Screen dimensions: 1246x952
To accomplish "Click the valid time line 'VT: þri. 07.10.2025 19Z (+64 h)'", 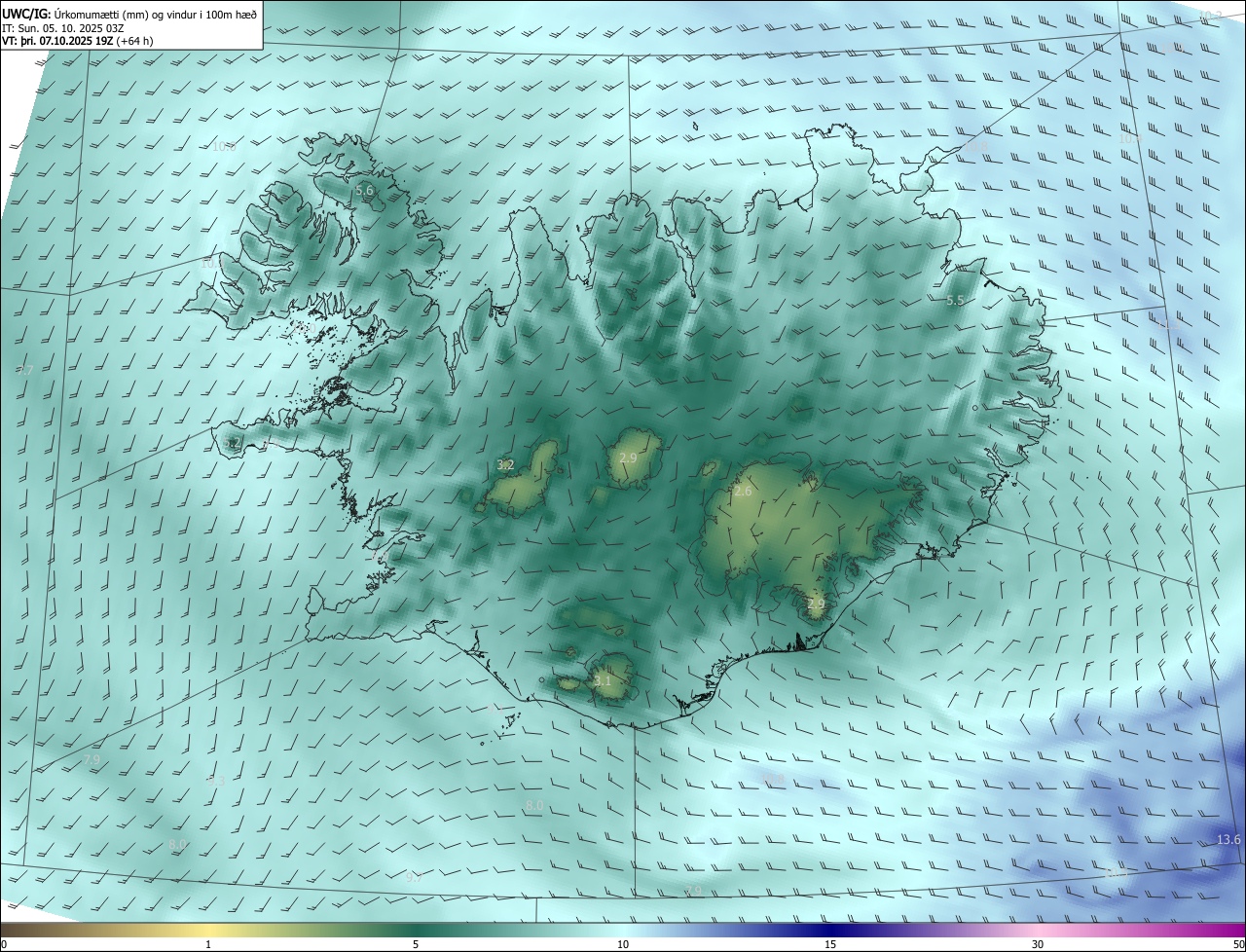I will (78, 41).
